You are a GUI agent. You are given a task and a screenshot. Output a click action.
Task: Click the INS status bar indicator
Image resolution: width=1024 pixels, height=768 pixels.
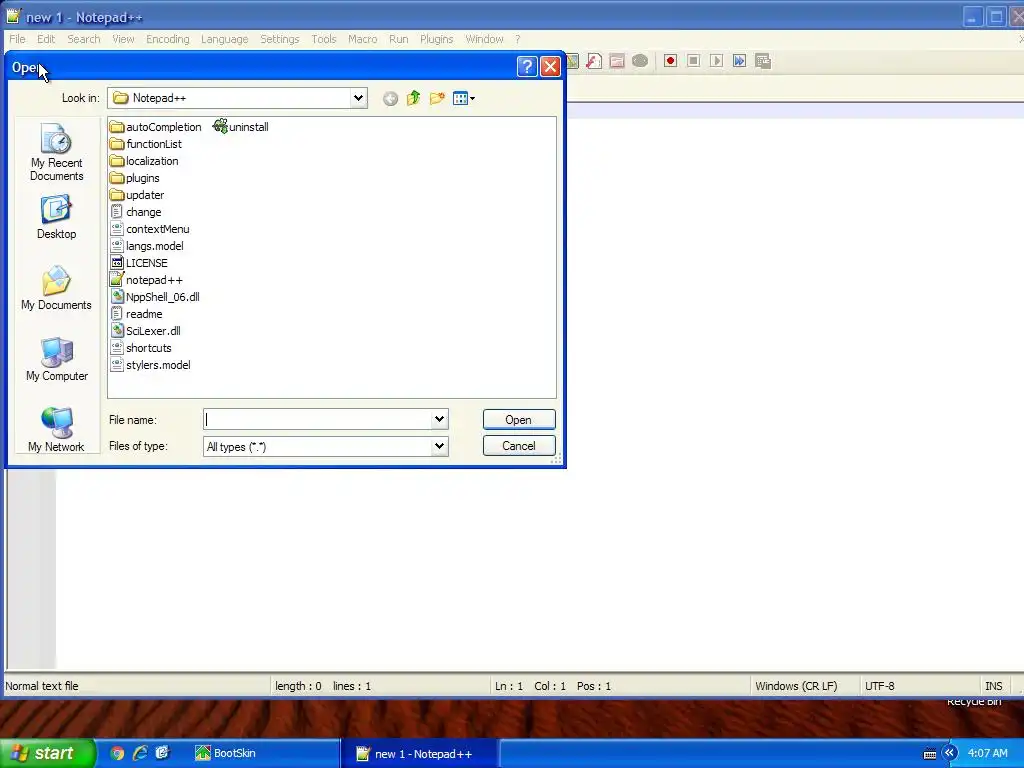[x=993, y=686]
